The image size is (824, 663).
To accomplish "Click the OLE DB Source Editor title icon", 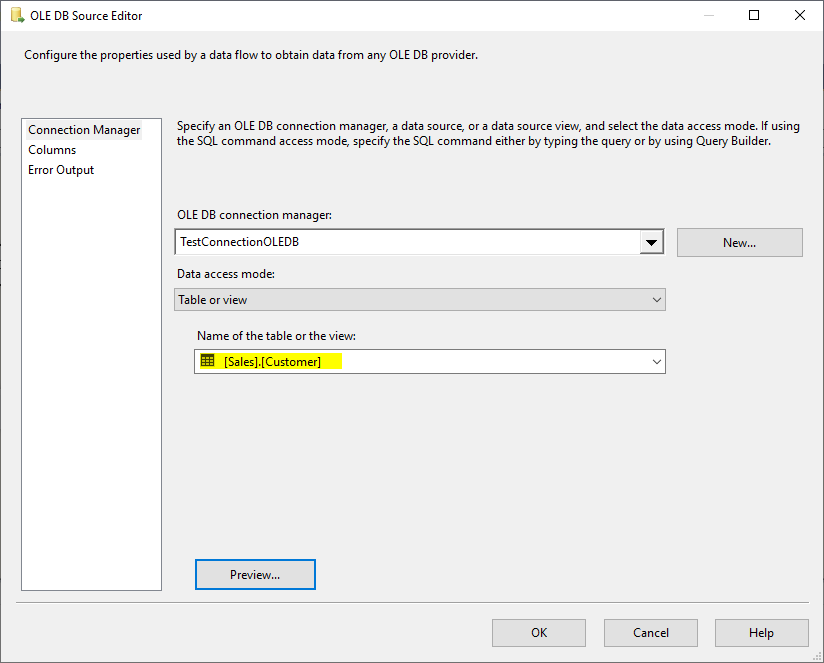I will [17, 15].
